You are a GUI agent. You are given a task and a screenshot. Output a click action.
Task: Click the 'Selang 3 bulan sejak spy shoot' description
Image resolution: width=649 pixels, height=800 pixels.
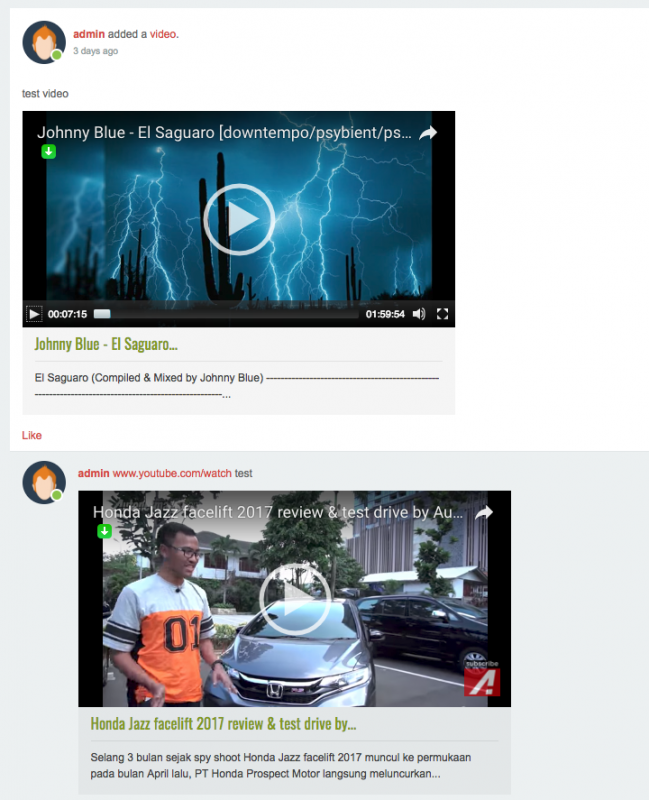coord(281,765)
